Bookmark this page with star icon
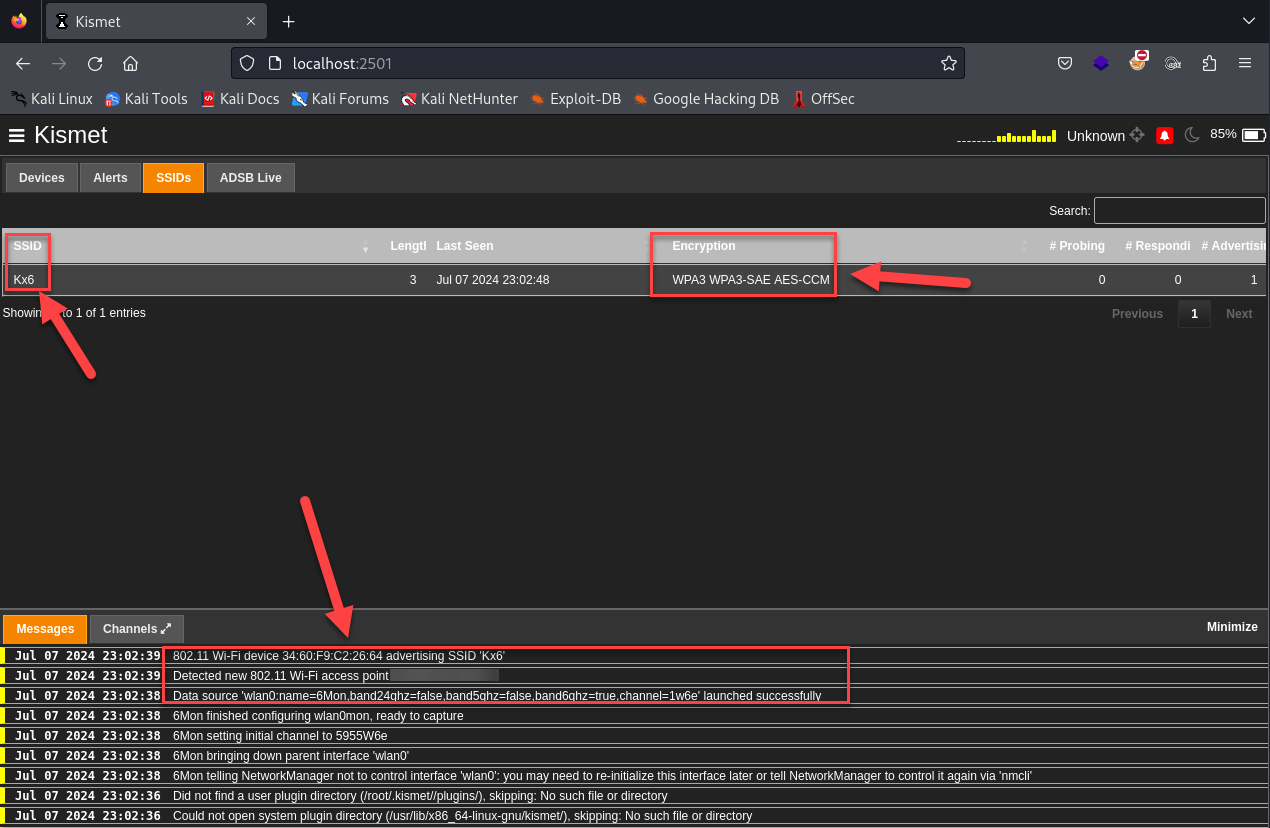This screenshot has width=1270, height=828. (948, 63)
